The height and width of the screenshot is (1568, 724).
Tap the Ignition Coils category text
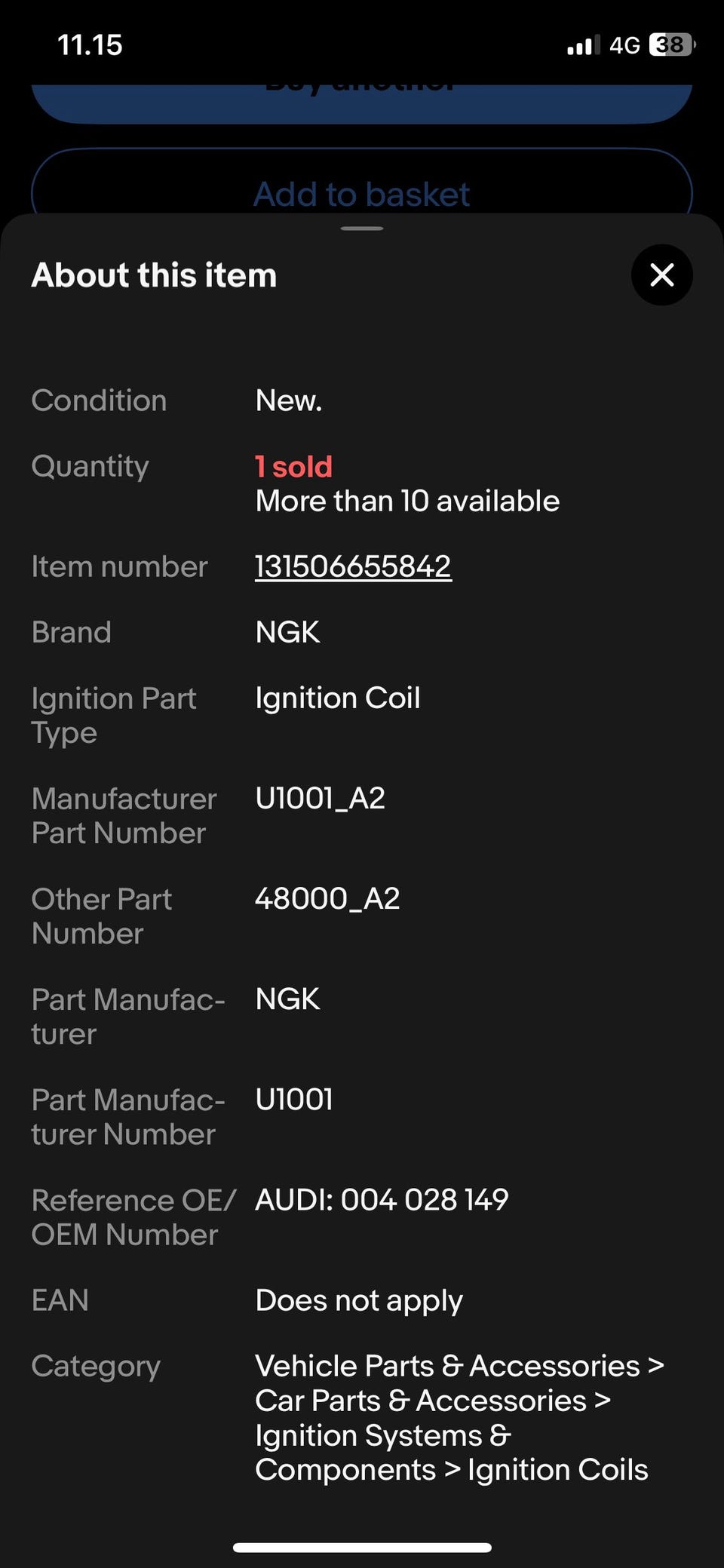tap(557, 1469)
